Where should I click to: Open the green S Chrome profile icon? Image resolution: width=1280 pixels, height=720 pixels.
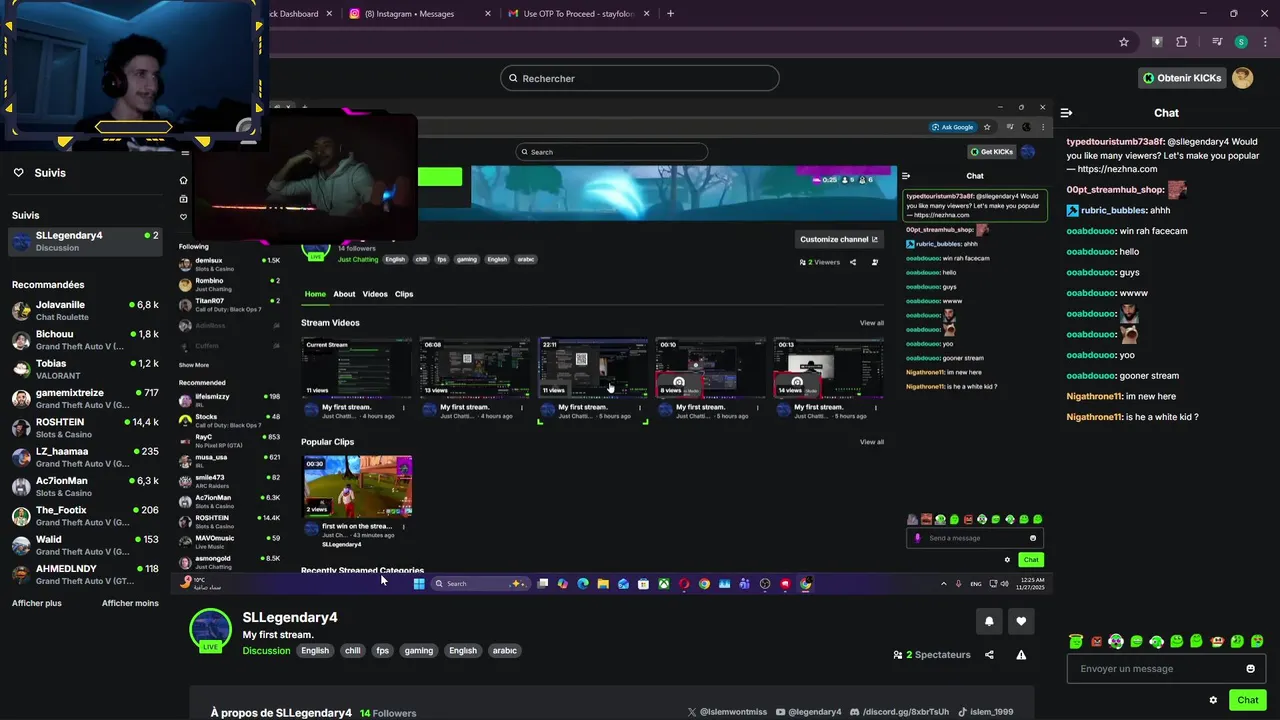[x=1241, y=42]
